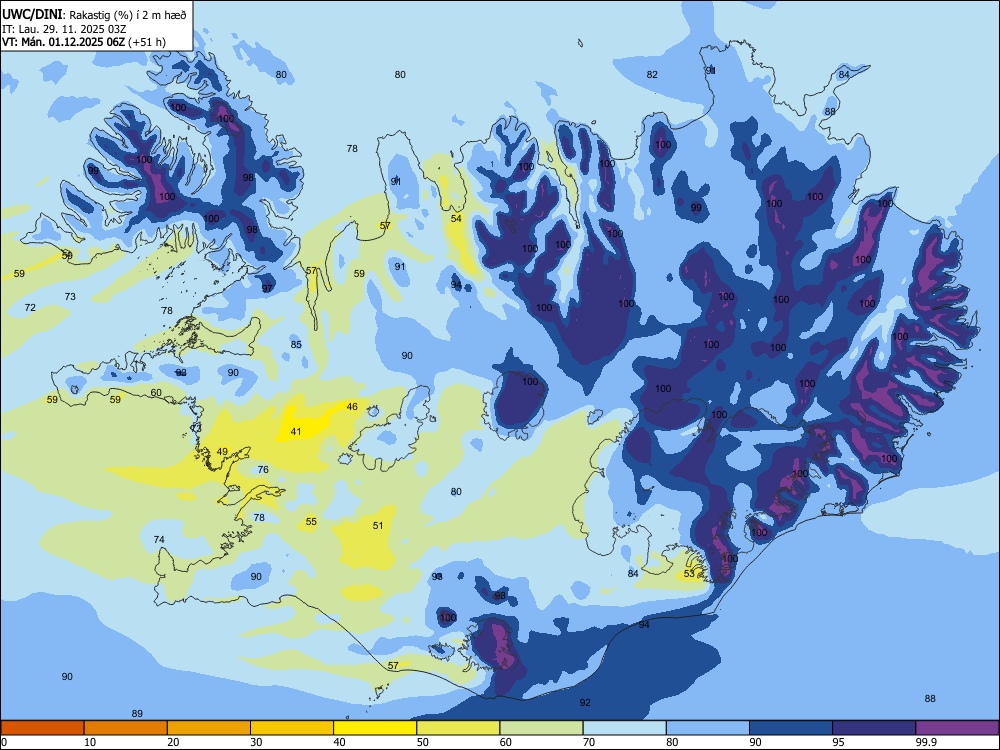
Task: Pick the light green 60–70 legend swatch
Action: coord(541,728)
